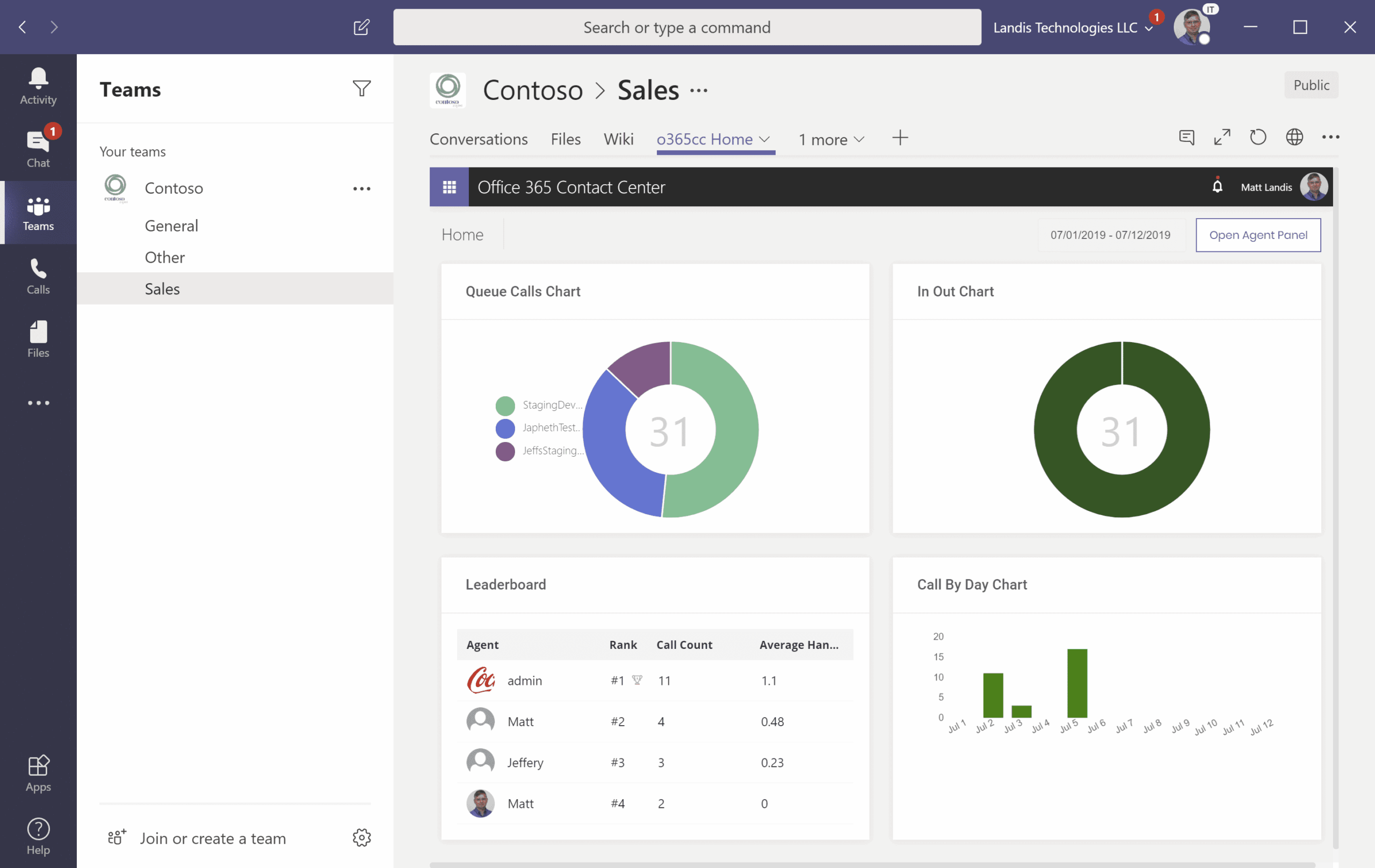Expand the tab to full screen
The height and width of the screenshot is (868, 1375).
pyautogui.click(x=1222, y=137)
